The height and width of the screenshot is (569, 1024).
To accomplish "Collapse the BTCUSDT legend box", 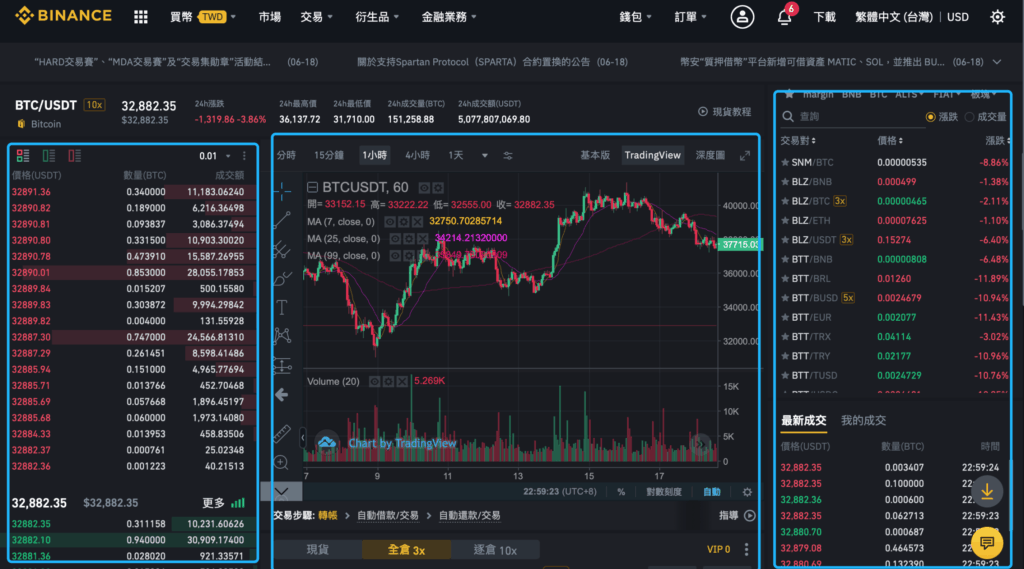I will [312, 187].
